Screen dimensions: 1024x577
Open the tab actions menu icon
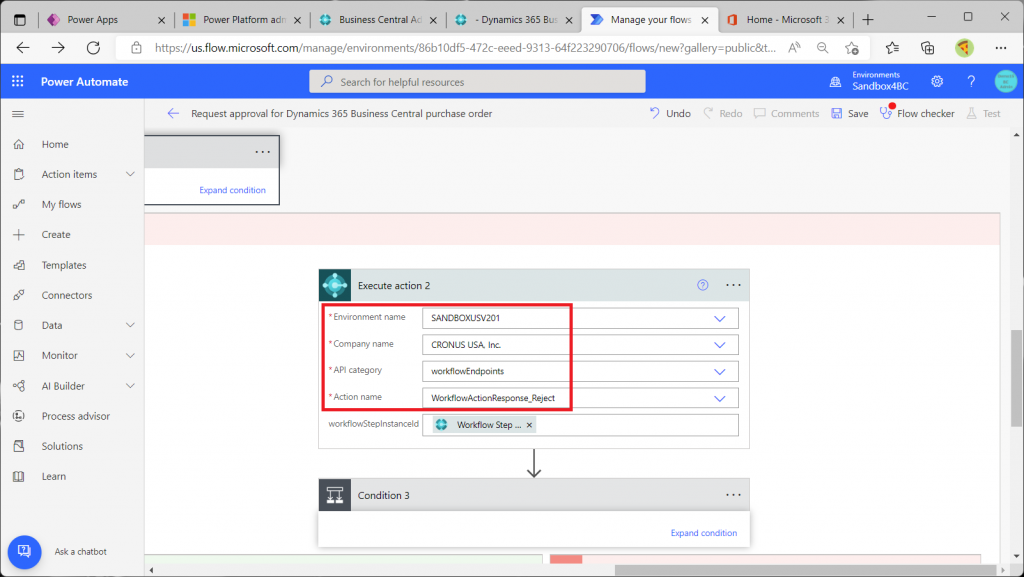[x=20, y=20]
